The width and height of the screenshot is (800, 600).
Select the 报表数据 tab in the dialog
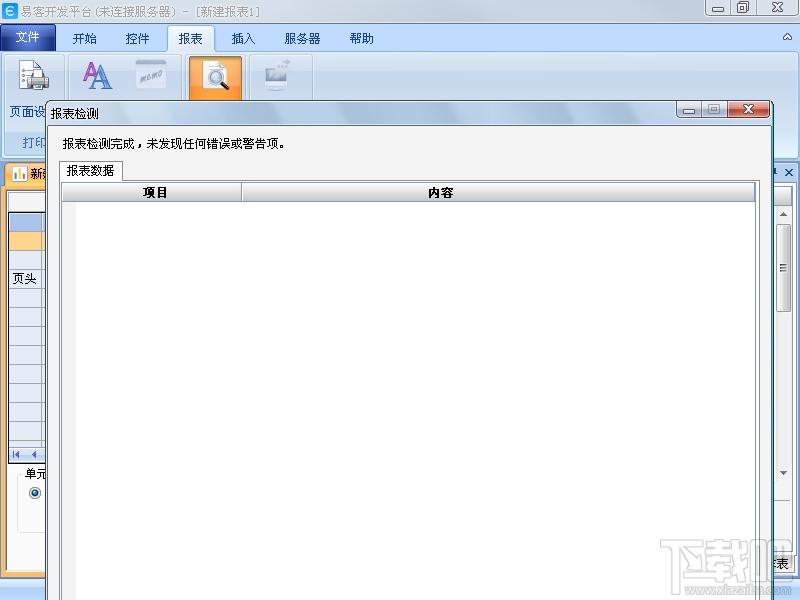point(90,170)
